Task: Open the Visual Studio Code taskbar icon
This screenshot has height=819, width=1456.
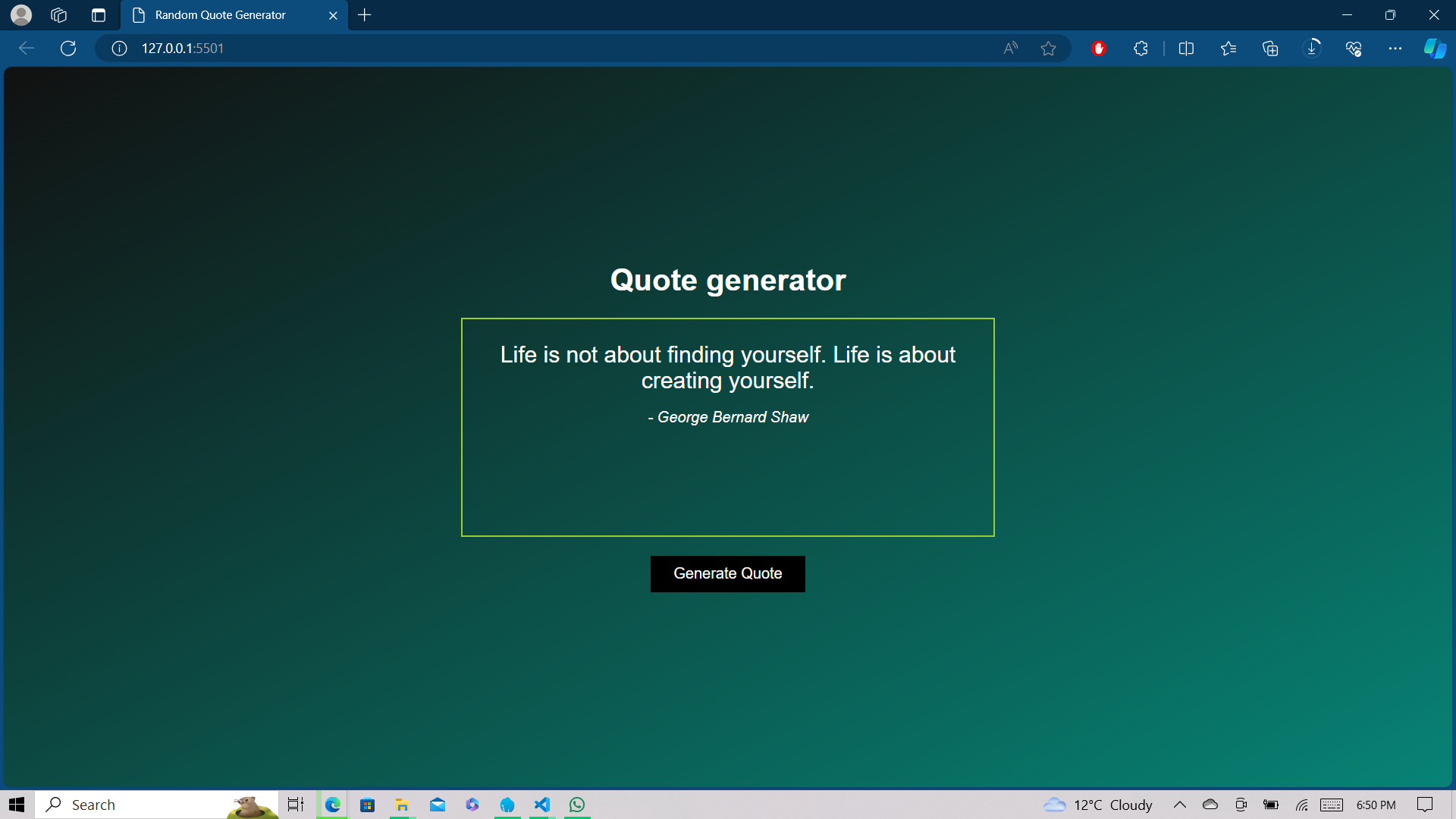Action: [x=542, y=805]
